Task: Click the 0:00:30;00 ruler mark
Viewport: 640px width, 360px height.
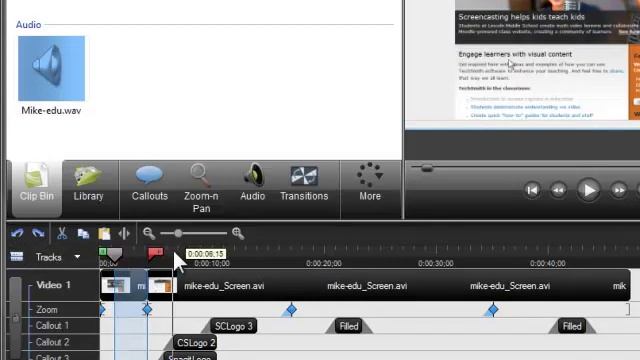Action: 436,264
